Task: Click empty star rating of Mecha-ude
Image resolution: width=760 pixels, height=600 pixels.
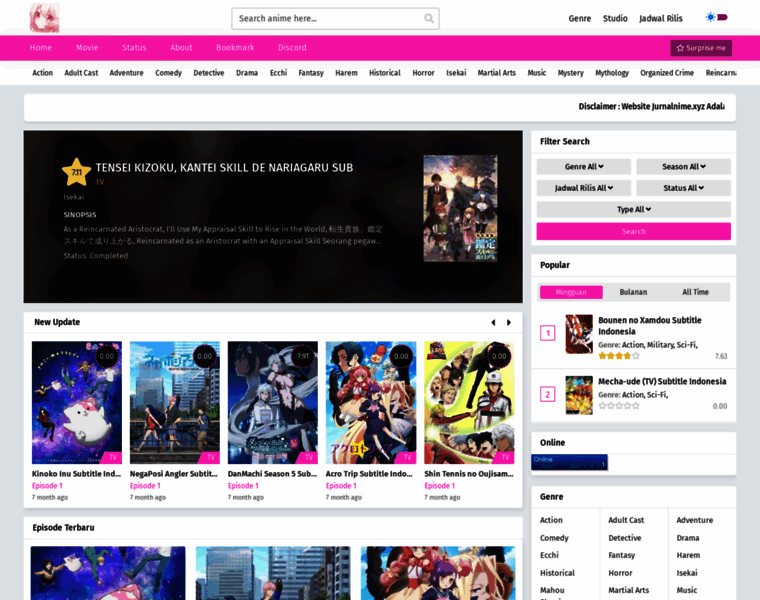Action: pyautogui.click(x=619, y=406)
